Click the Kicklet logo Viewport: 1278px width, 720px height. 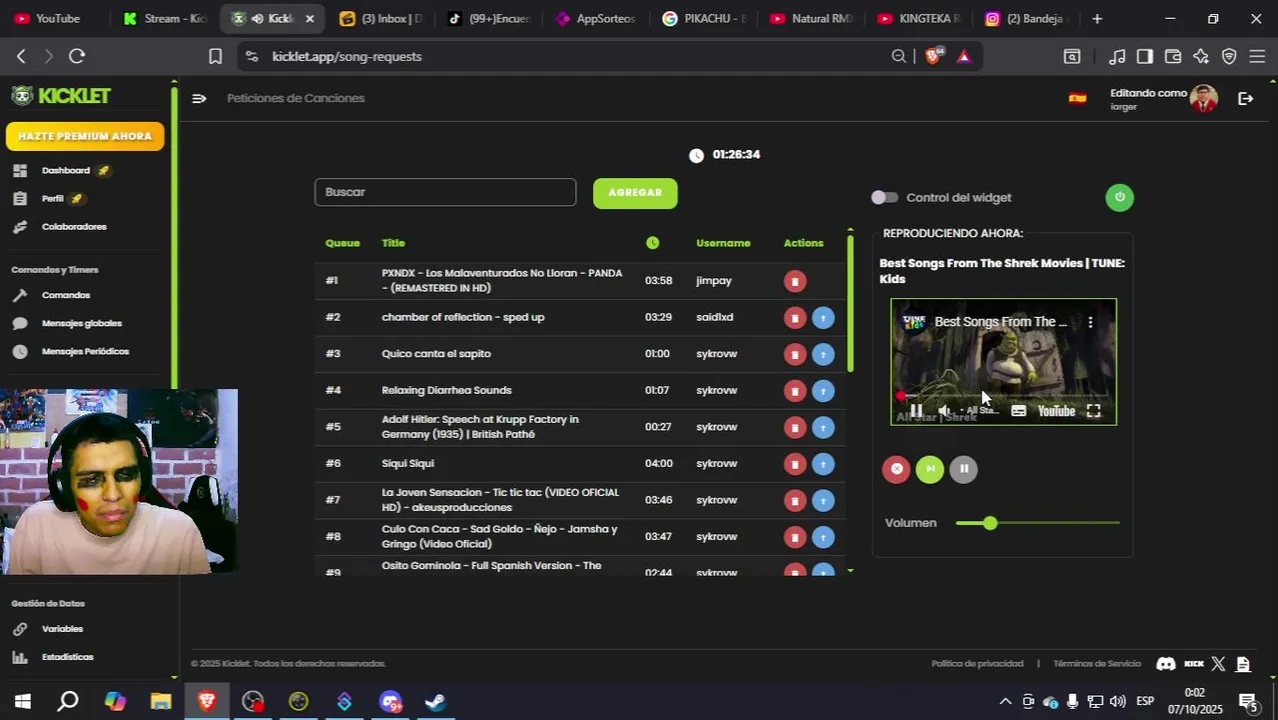(x=61, y=96)
